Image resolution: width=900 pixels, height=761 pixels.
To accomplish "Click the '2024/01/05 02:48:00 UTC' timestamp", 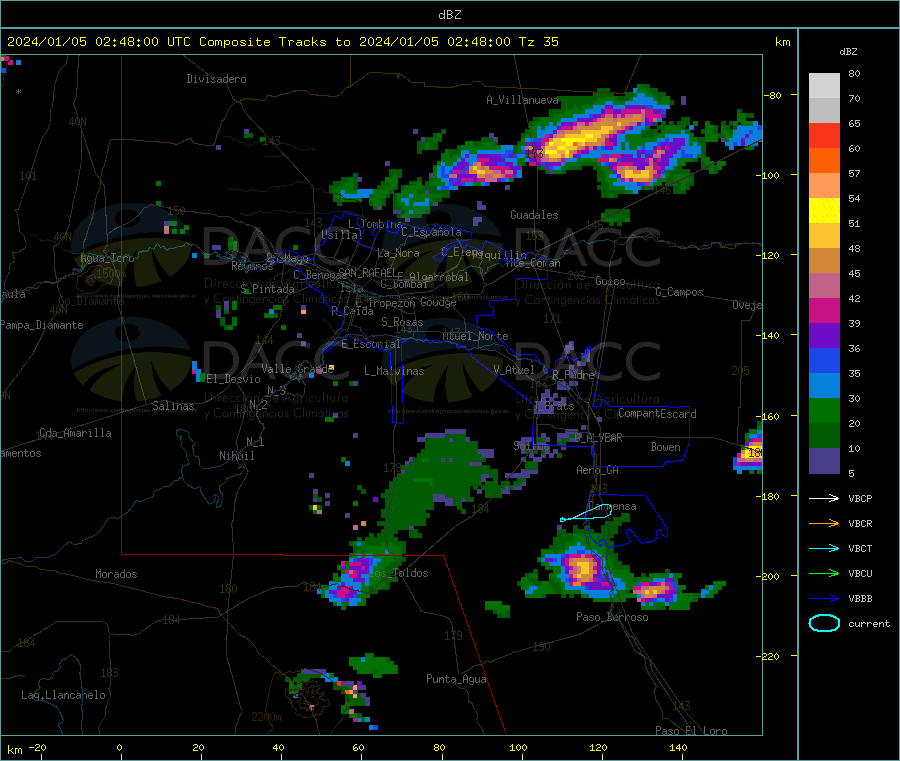I will click(x=98, y=42).
